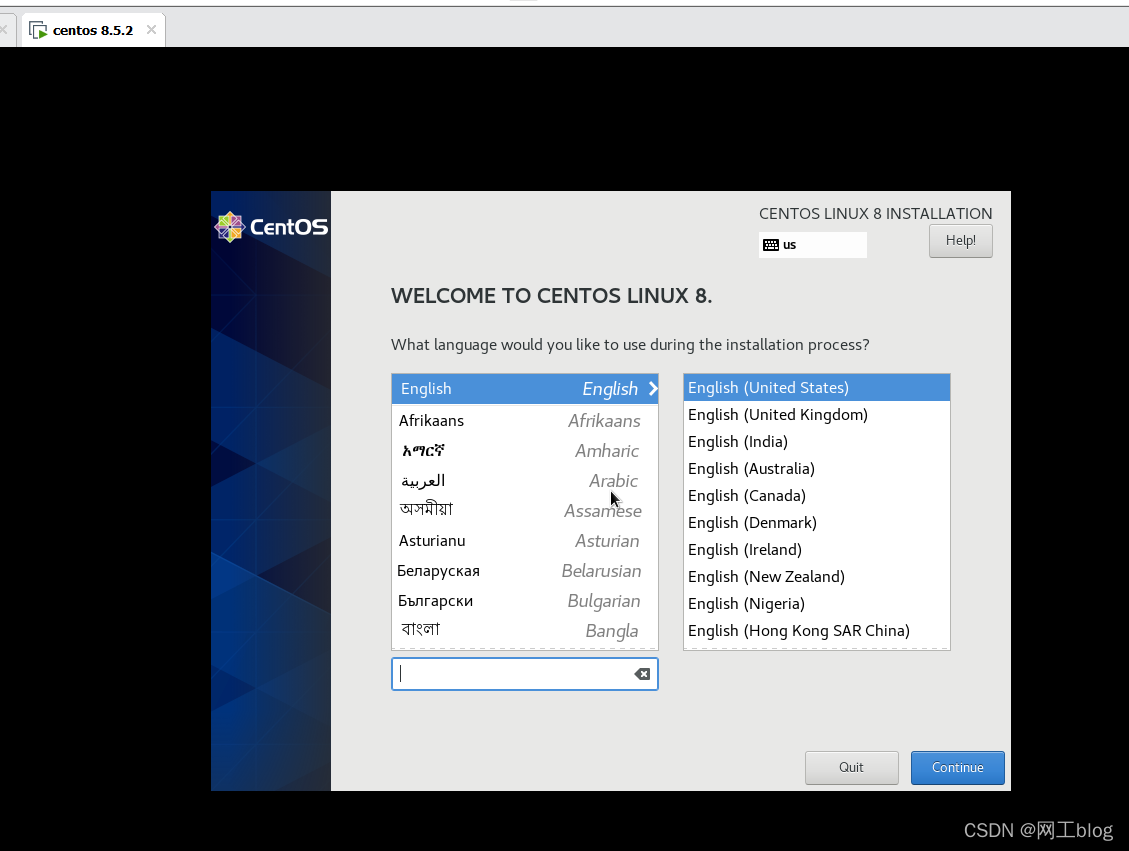Choose English (New Zealand) locale

817,577
